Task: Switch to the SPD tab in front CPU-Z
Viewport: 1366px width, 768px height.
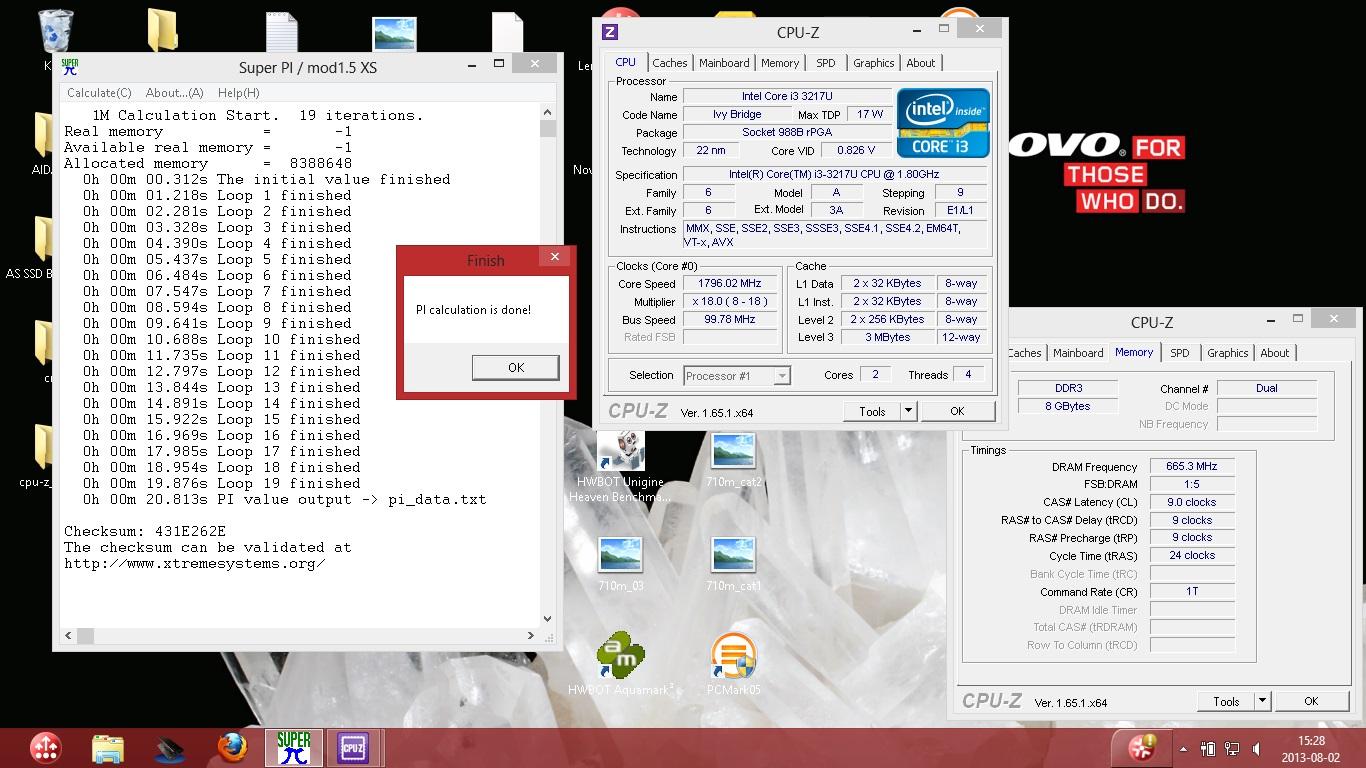Action: click(x=825, y=63)
